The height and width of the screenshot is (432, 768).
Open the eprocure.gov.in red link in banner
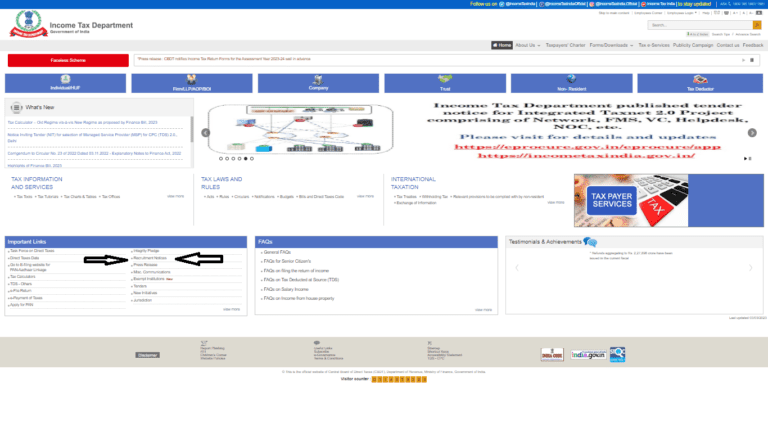(587, 147)
